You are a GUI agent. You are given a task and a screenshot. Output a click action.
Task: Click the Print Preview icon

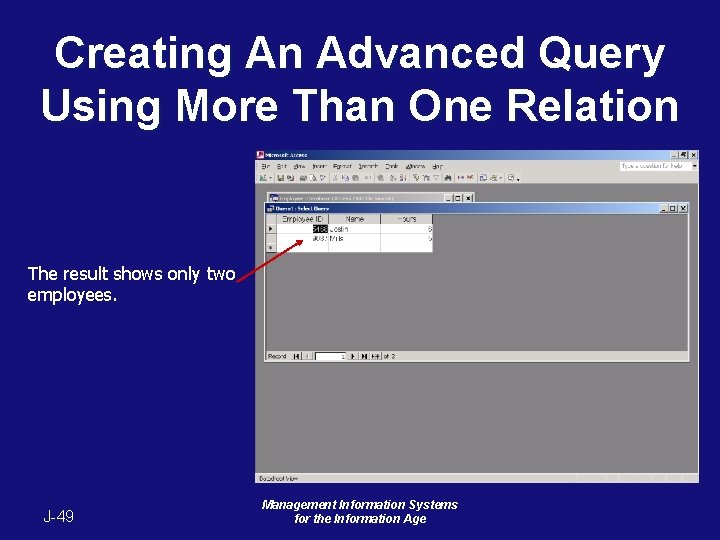tap(313, 178)
